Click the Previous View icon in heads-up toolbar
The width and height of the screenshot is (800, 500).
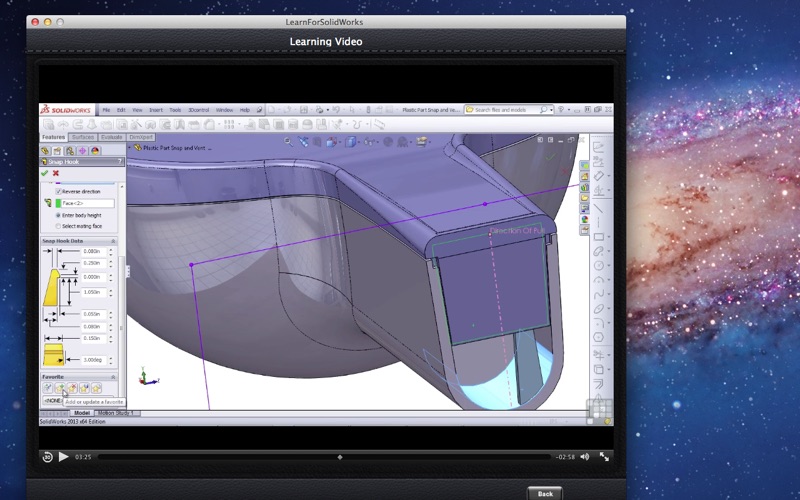(303, 142)
